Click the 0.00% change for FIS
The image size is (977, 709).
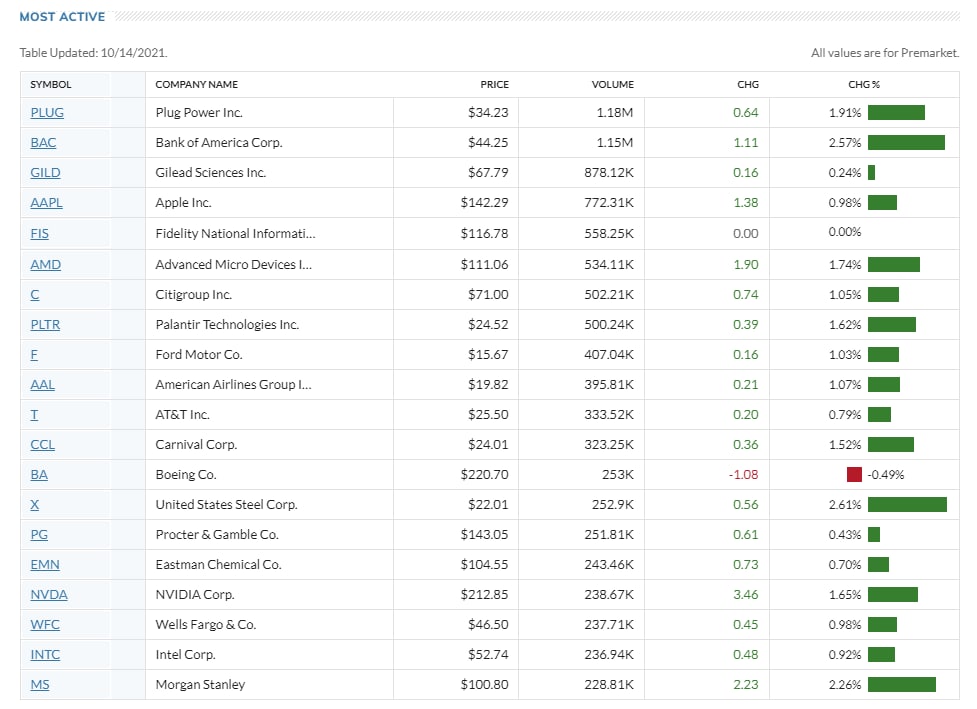coord(845,232)
